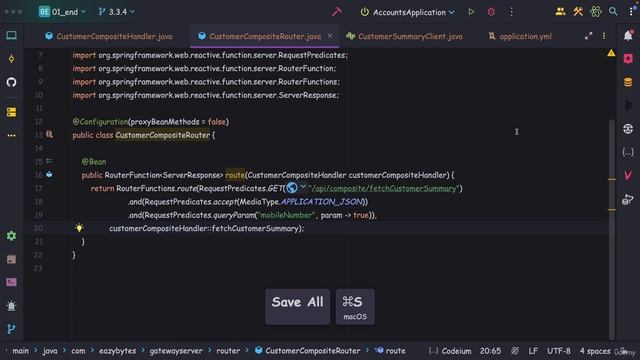Viewport: 640px width, 360px height.
Task: Run AccountsApplication with the play button
Action: 471,12
